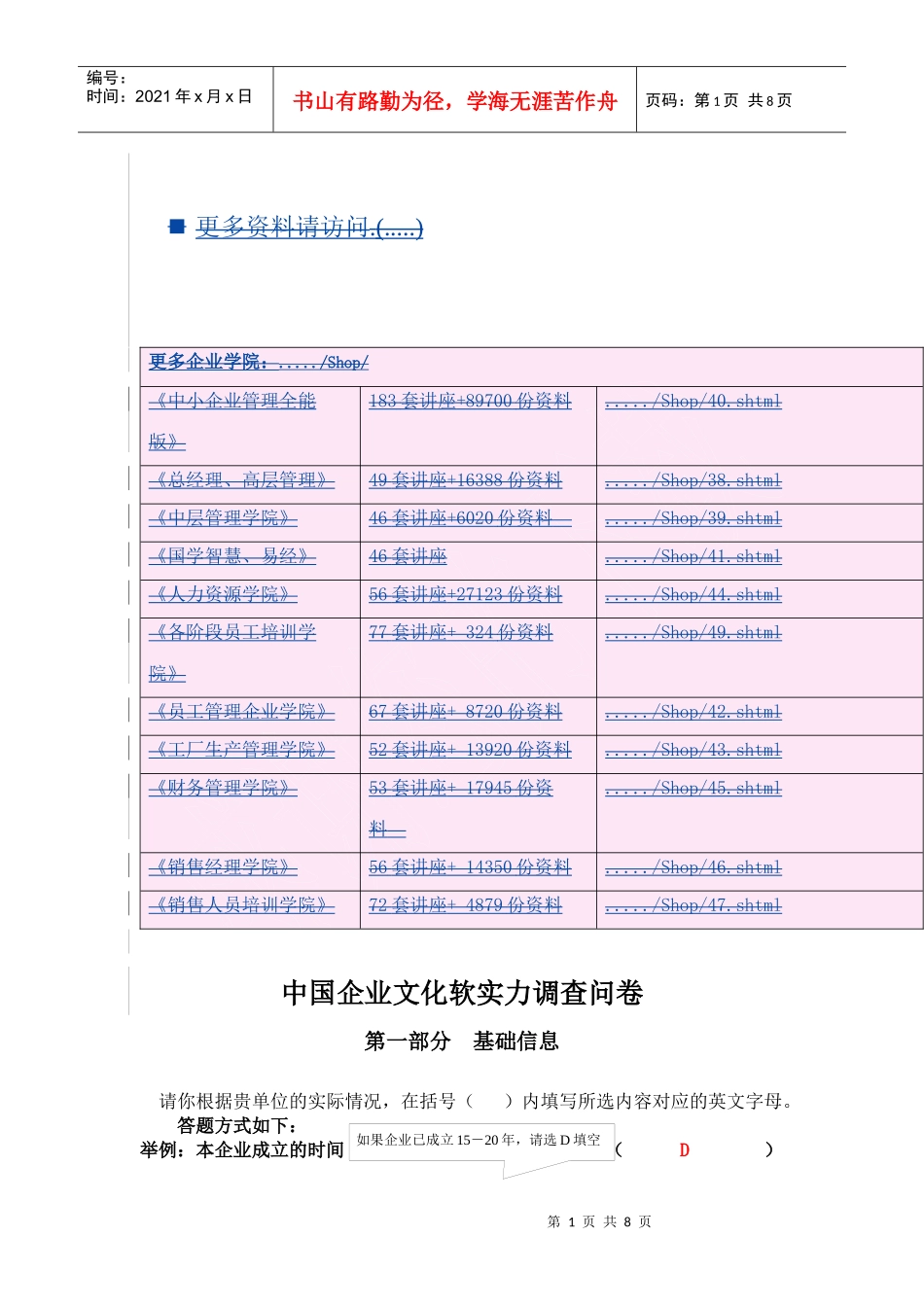This screenshot has width=924, height=1307.
Task: Open 《中小企业管理全能版》 link
Action: 232,421
